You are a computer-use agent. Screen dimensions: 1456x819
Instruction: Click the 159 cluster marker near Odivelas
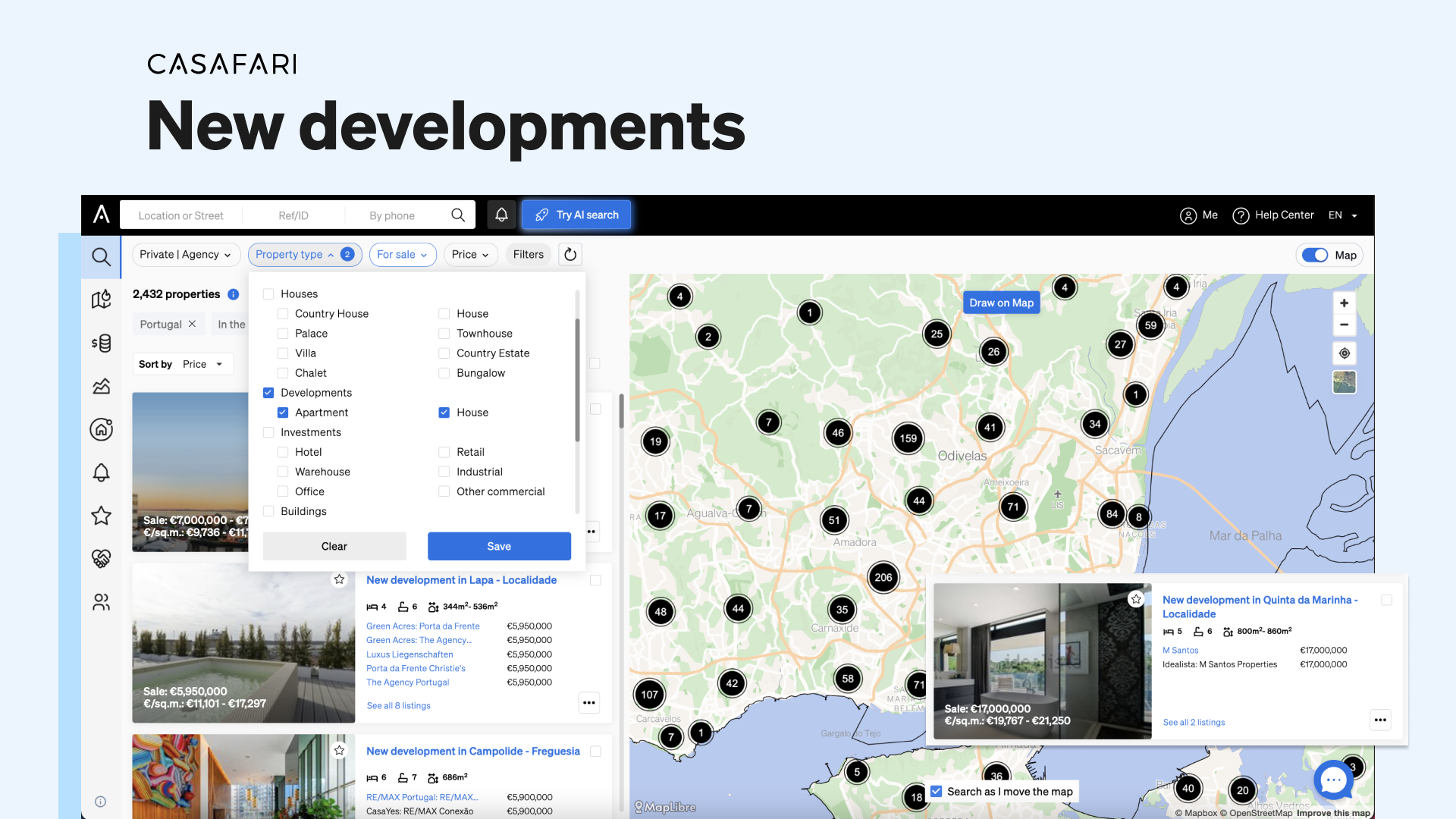(x=908, y=438)
